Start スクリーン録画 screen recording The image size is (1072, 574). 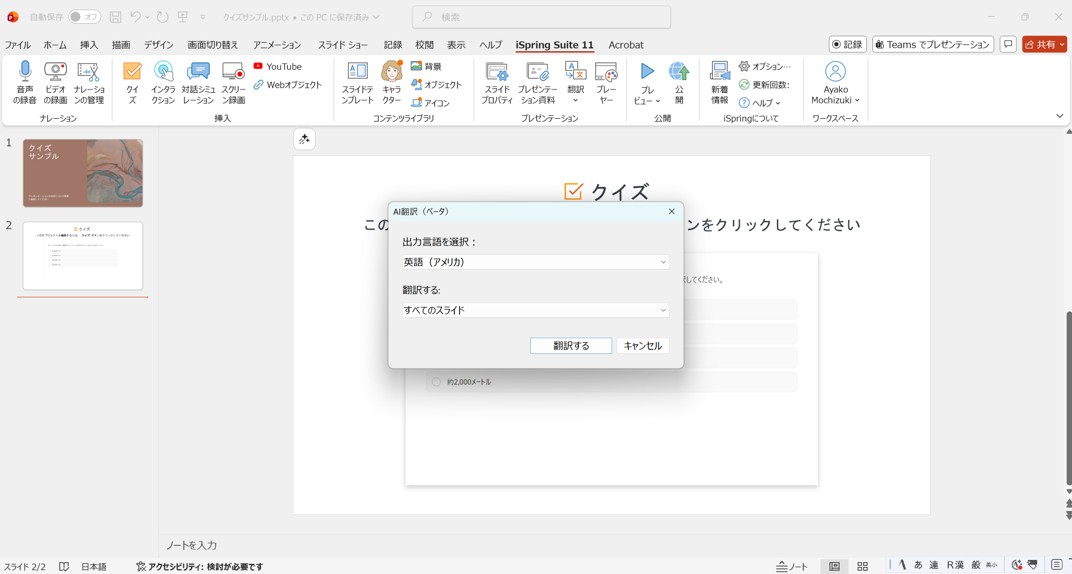tap(233, 81)
